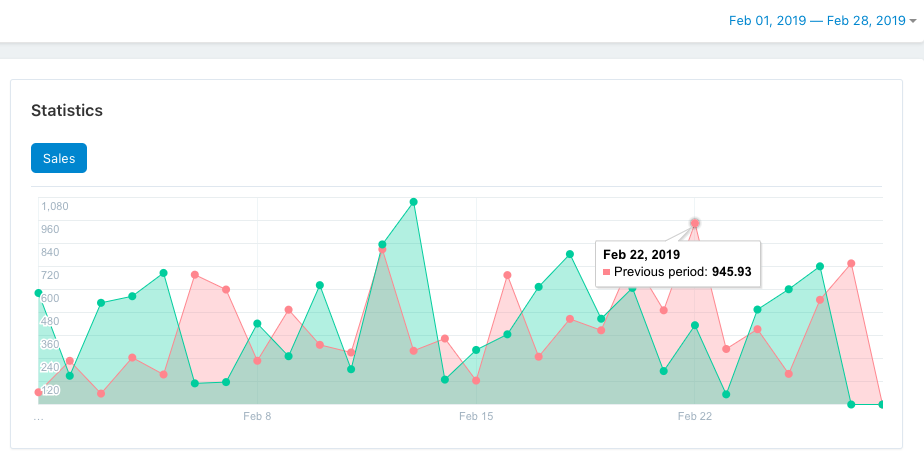Click the 240 y-axis label

coord(50,367)
